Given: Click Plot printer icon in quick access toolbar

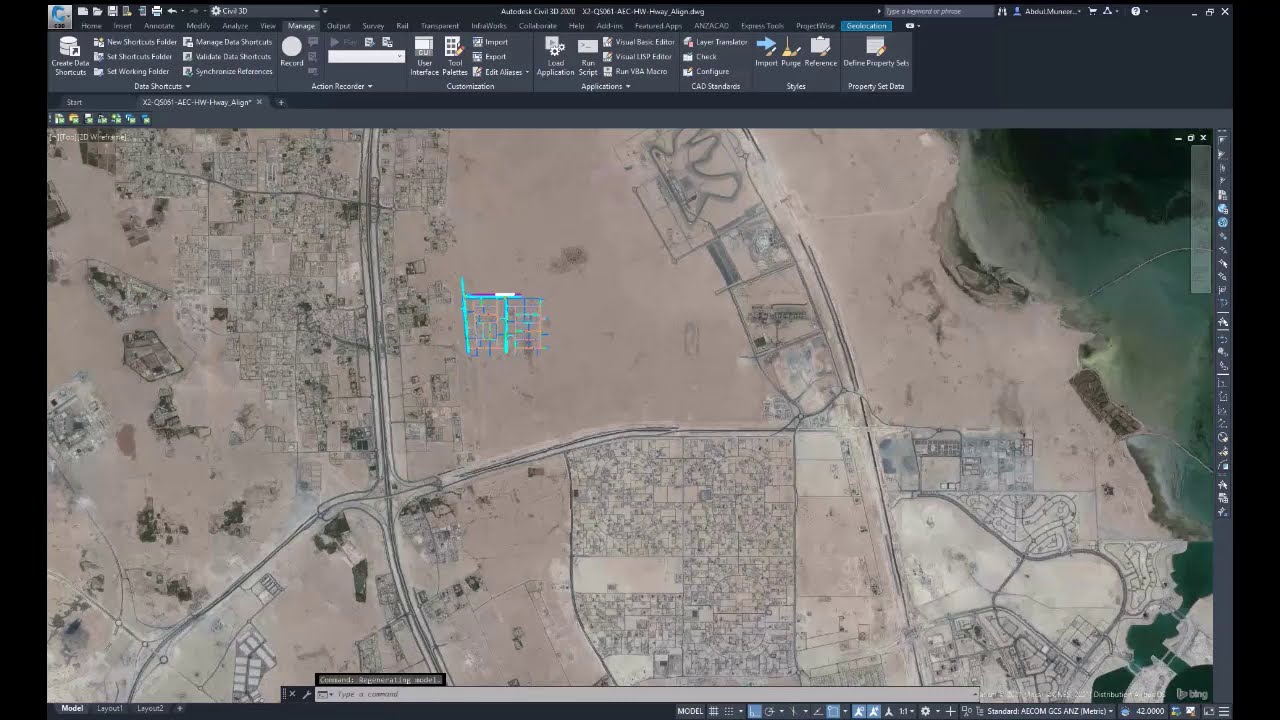Looking at the screenshot, I should 157,11.
